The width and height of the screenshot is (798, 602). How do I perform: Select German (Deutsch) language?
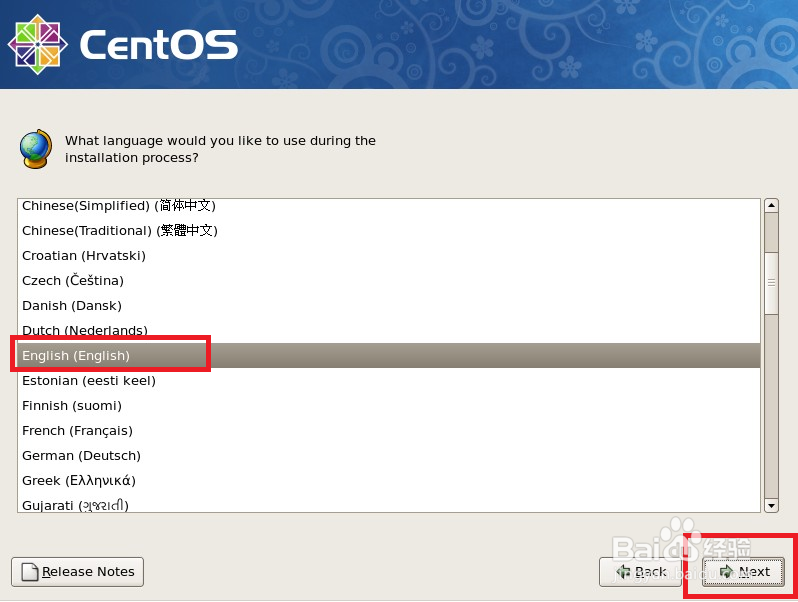coord(389,455)
